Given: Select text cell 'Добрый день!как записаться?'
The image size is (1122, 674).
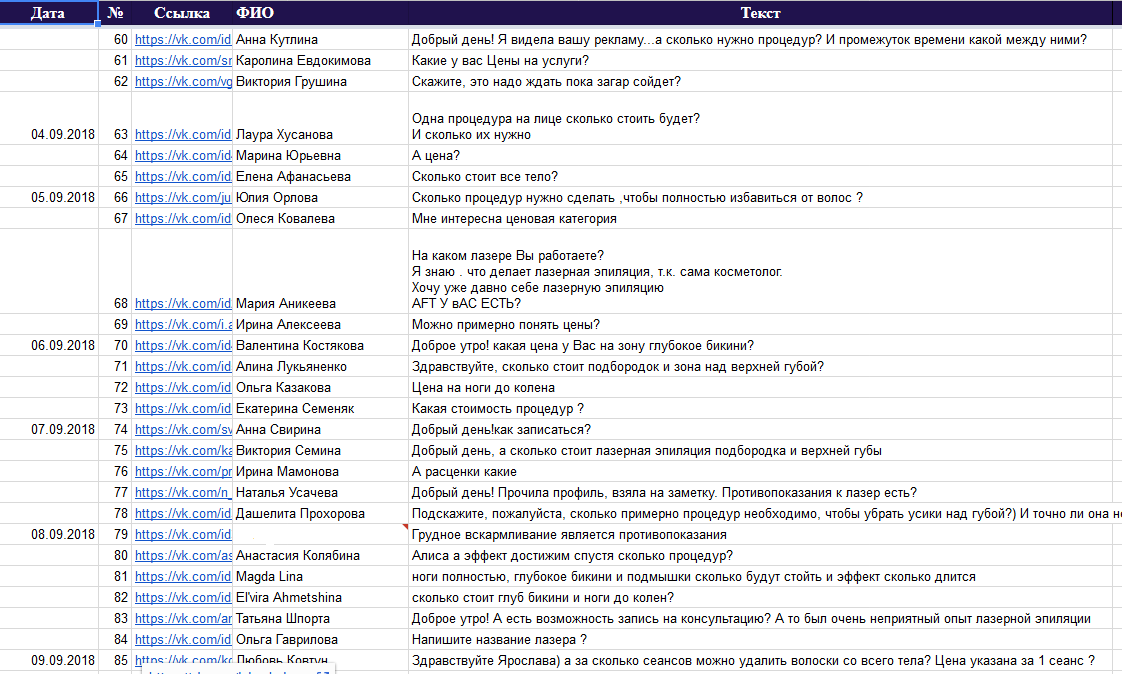Looking at the screenshot, I should pos(761,429).
